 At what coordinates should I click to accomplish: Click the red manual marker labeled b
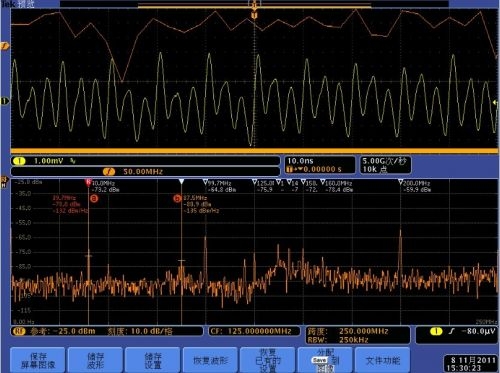pos(177,199)
